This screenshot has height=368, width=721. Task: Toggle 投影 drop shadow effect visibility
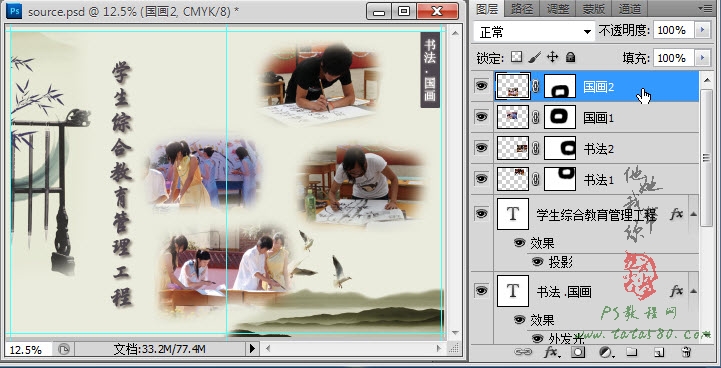(537, 262)
